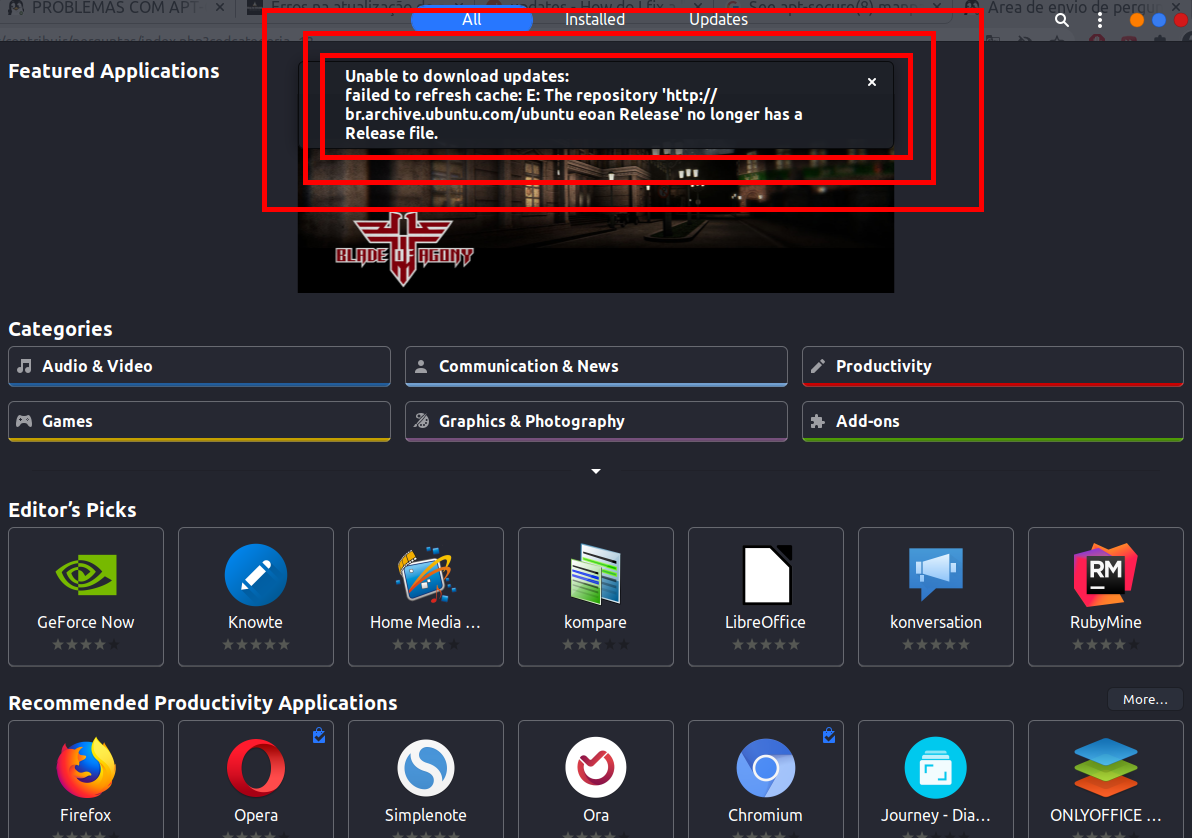Image resolution: width=1192 pixels, height=838 pixels.
Task: Click the 'Categories' heading
Action: tap(60, 329)
